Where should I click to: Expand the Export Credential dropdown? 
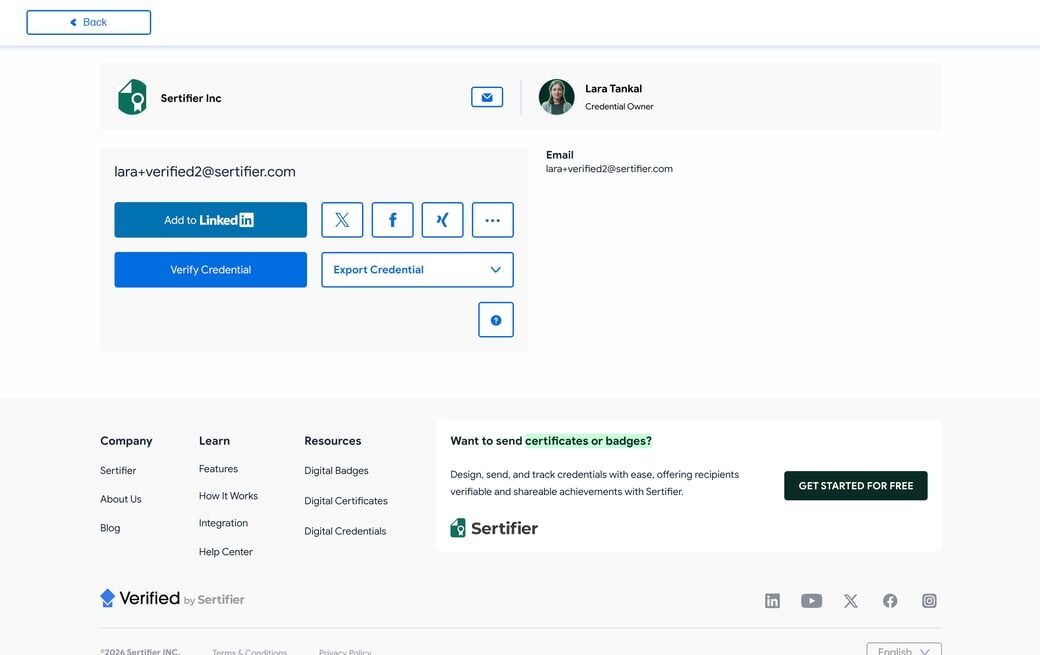pyautogui.click(x=417, y=270)
